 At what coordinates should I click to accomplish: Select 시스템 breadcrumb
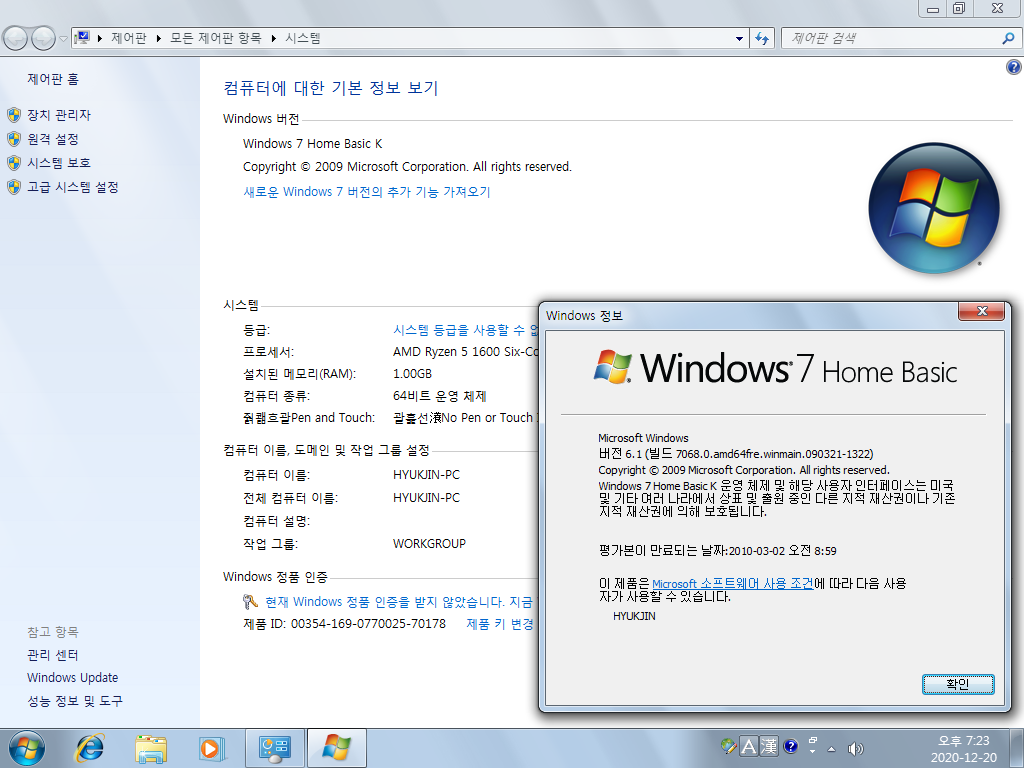(x=302, y=38)
